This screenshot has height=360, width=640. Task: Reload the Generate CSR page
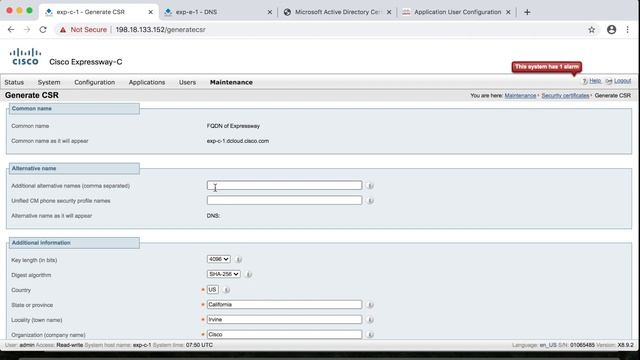[43, 29]
